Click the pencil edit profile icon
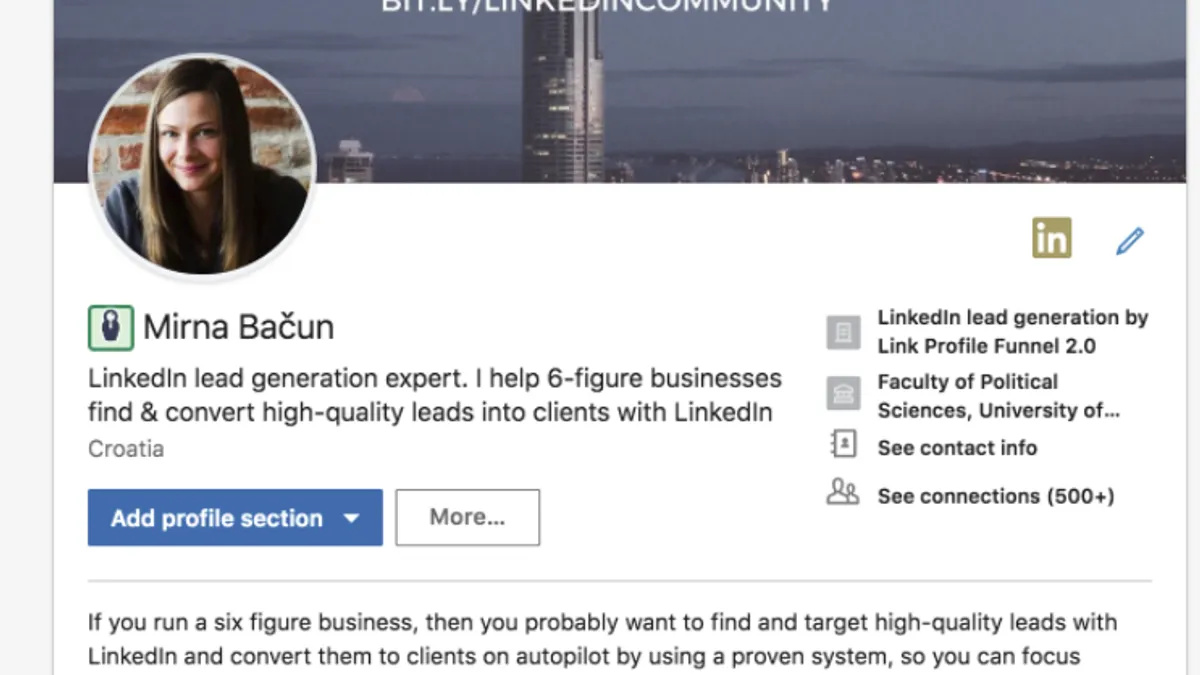This screenshot has height=675, width=1200. 1130,241
